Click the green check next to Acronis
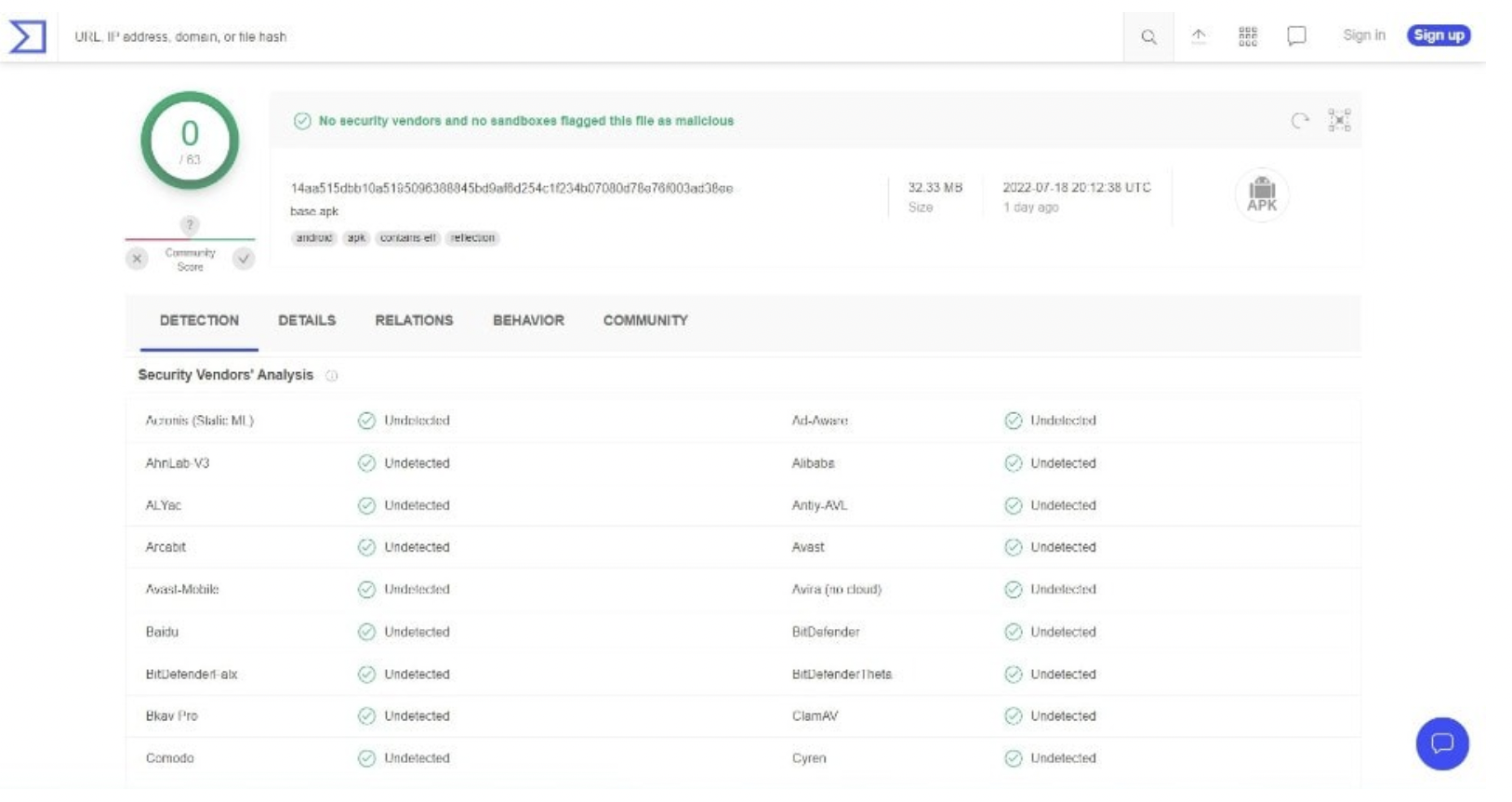 point(366,421)
